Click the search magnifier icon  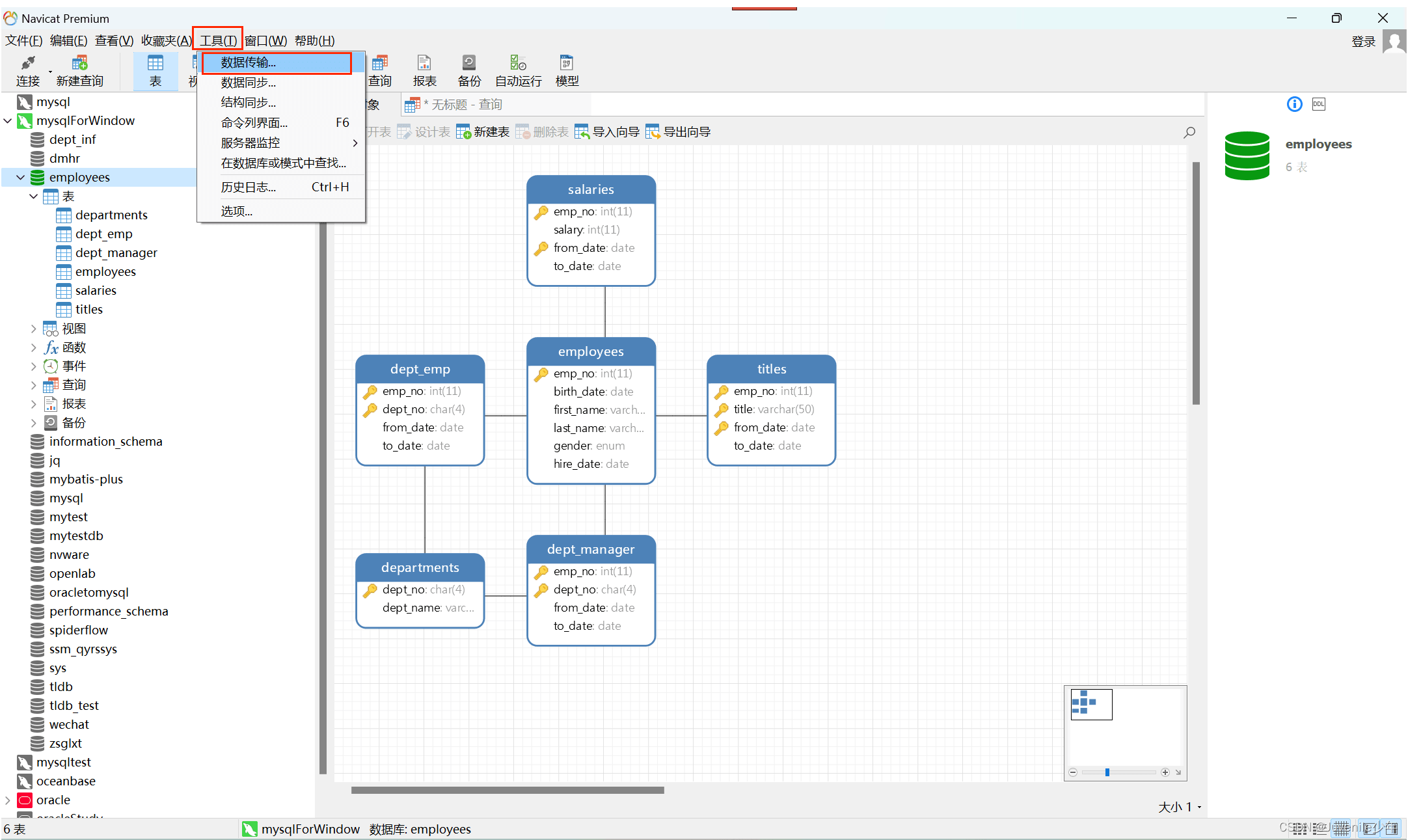(1189, 132)
